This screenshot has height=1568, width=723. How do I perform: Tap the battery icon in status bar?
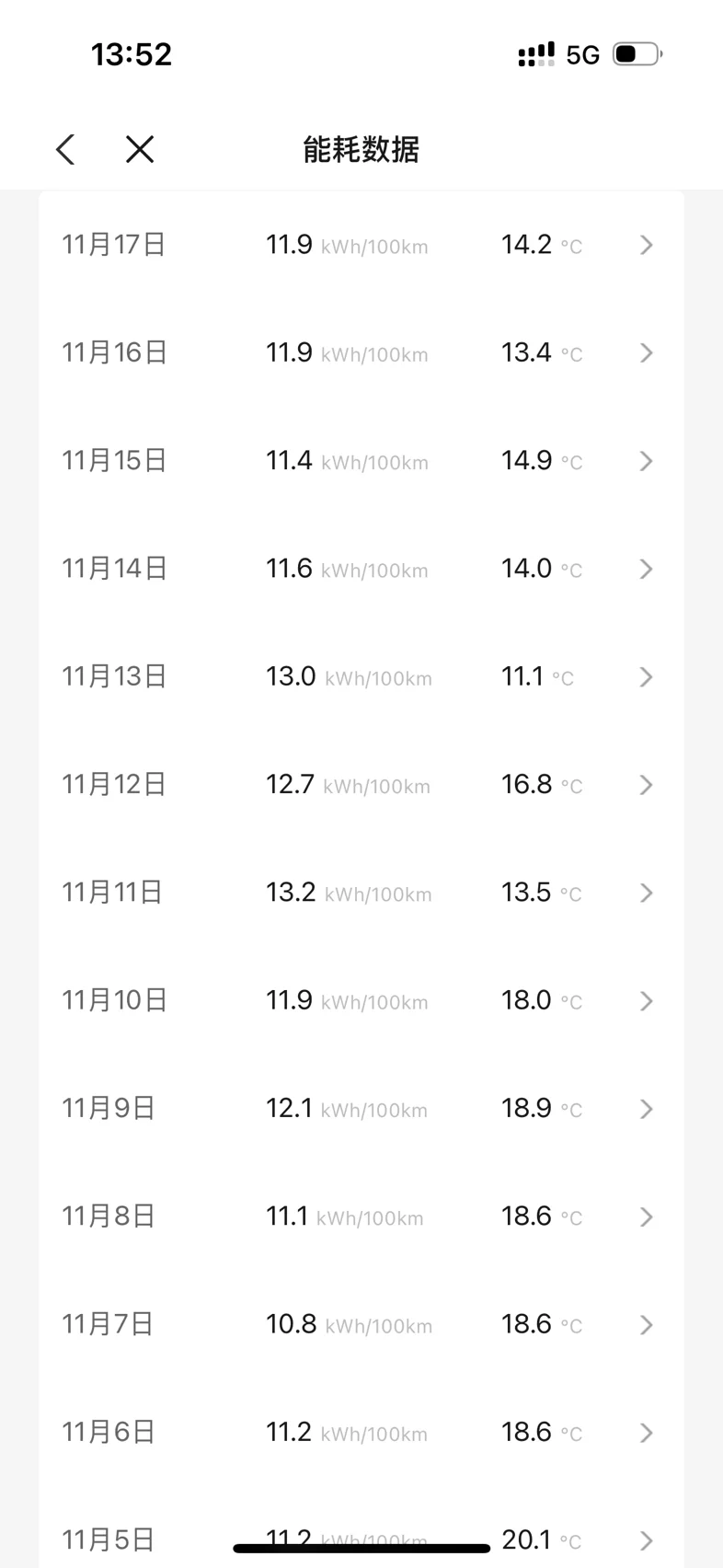[637, 54]
